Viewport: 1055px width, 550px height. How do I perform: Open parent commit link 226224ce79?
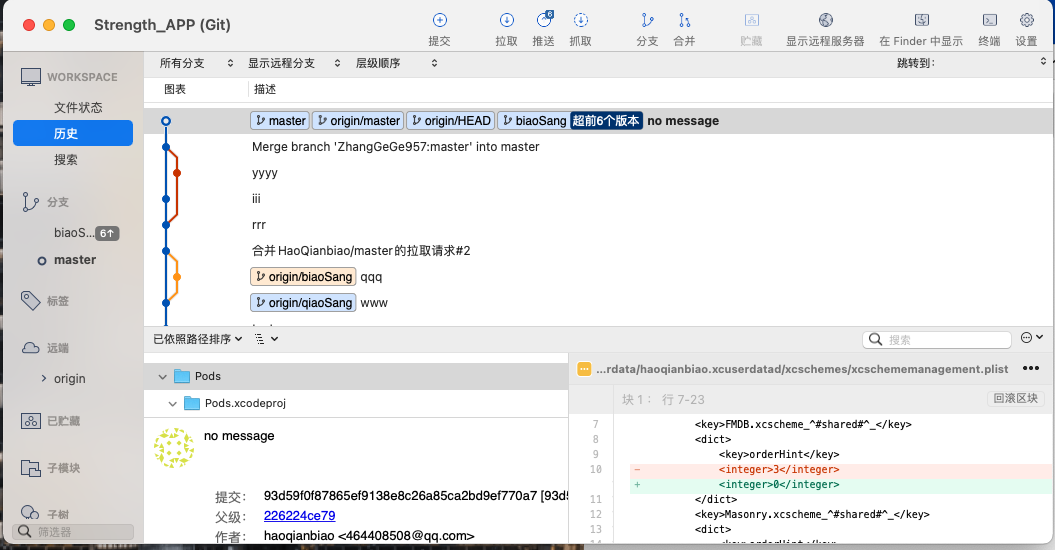pyautogui.click(x=299, y=516)
